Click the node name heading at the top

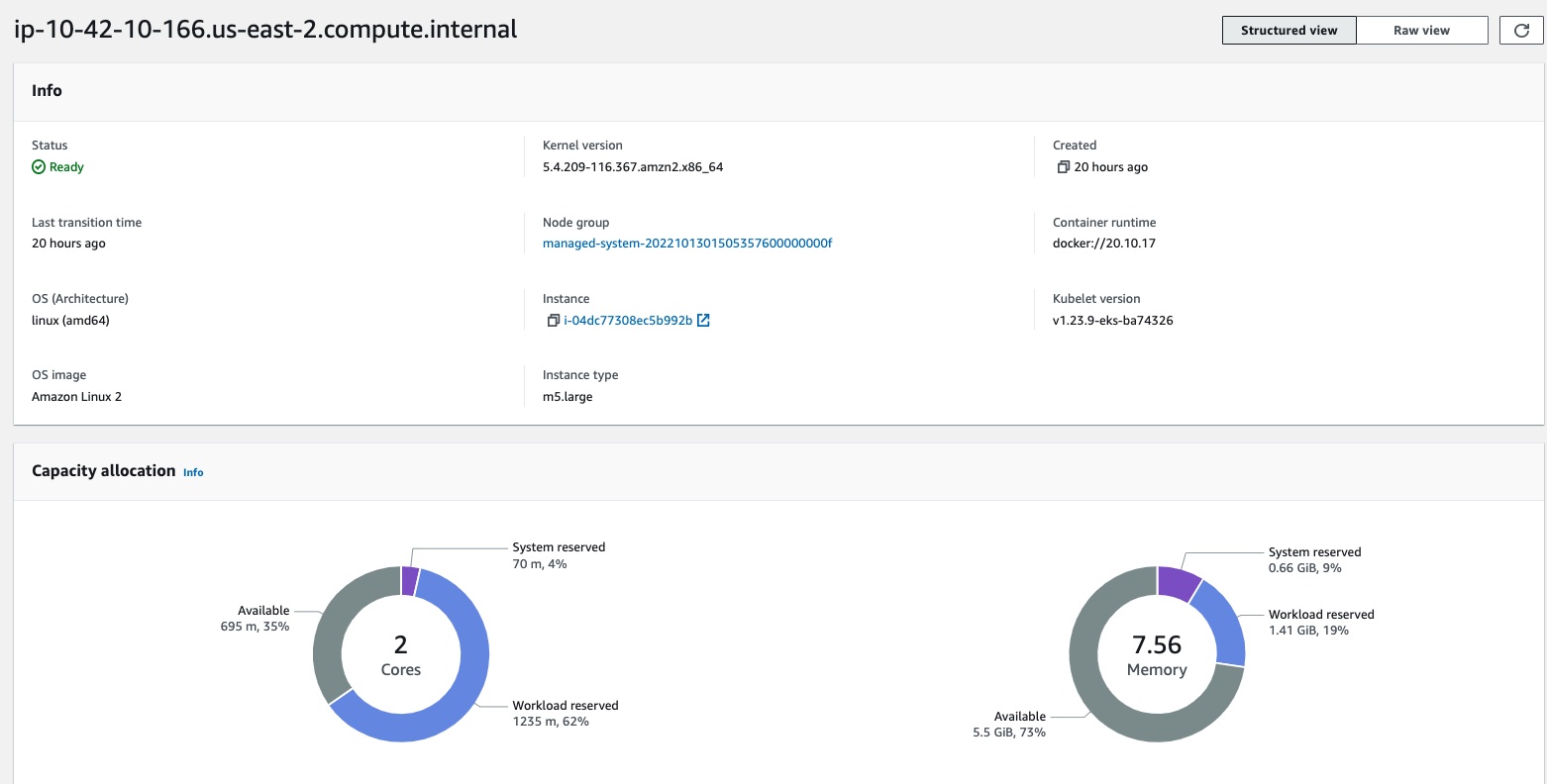[x=265, y=30]
